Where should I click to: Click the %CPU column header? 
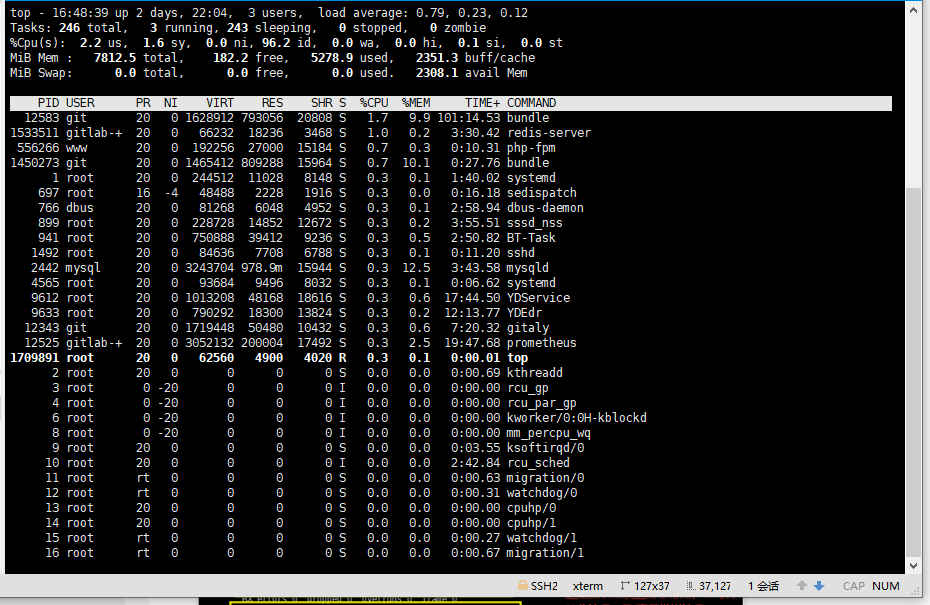point(374,103)
